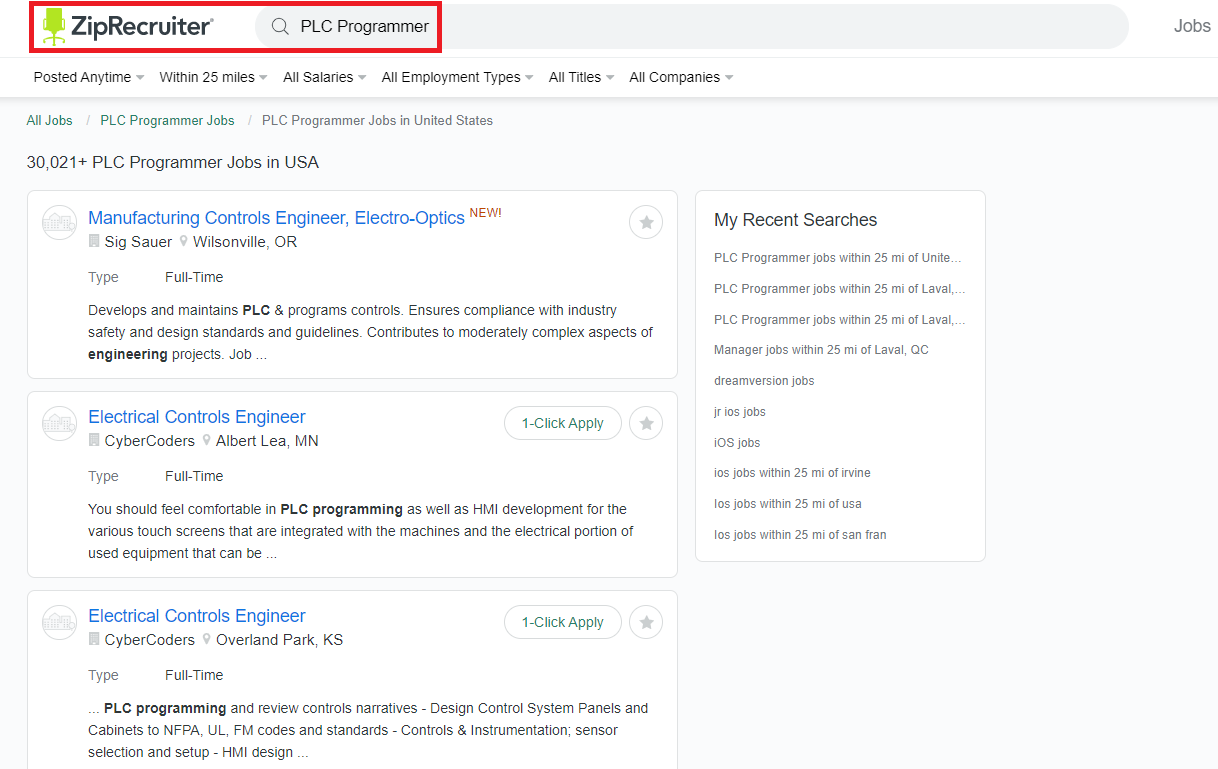
Task: Click company icon beside Overland Park job
Action: [59, 622]
